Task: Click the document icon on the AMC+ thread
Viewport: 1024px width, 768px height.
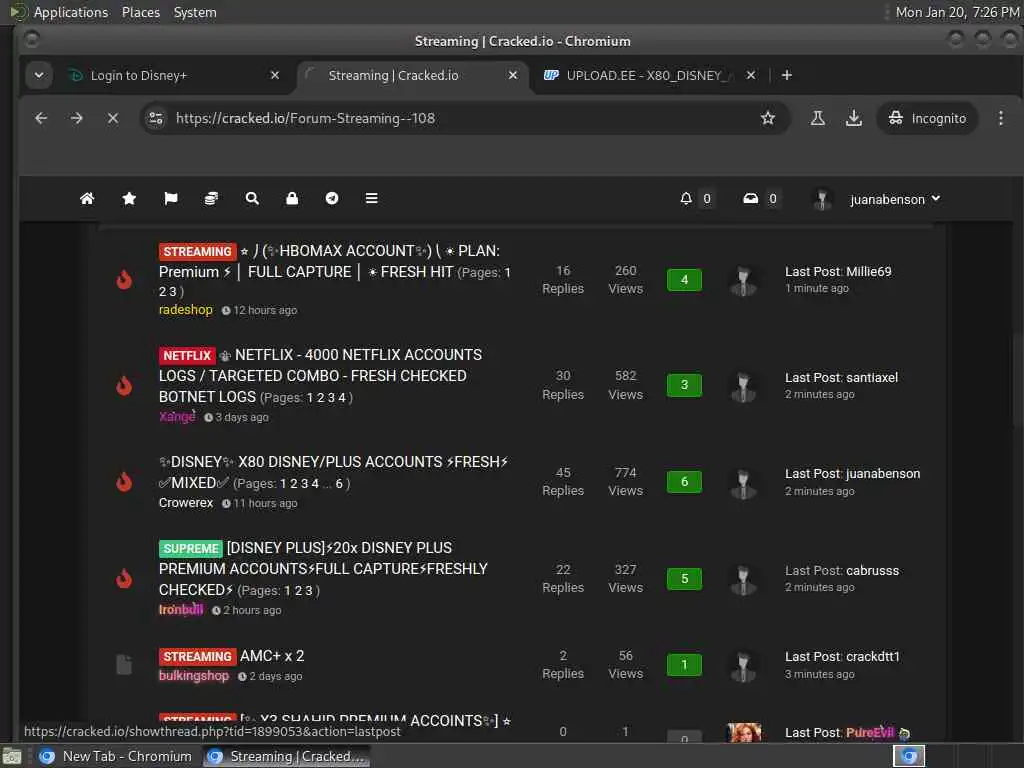Action: click(124, 665)
